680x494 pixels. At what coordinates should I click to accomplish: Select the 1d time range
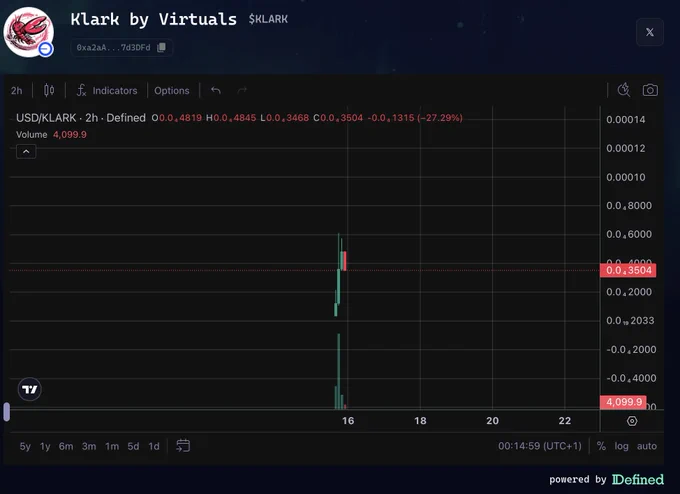coord(154,446)
